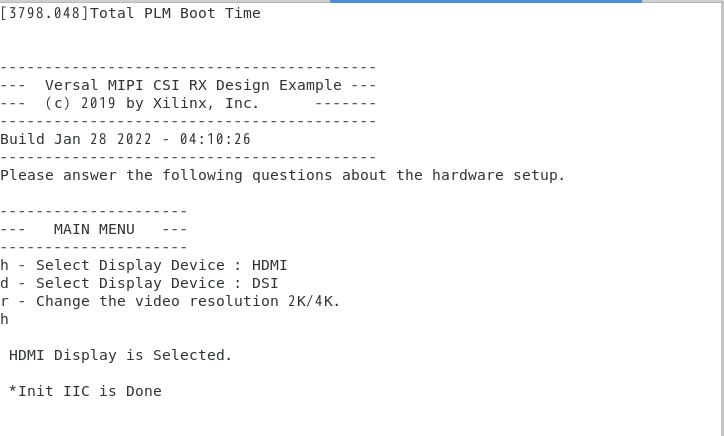Click the word 'HDMI' in the menu option
This screenshot has height=436, width=724.
pyautogui.click(x=269, y=266)
